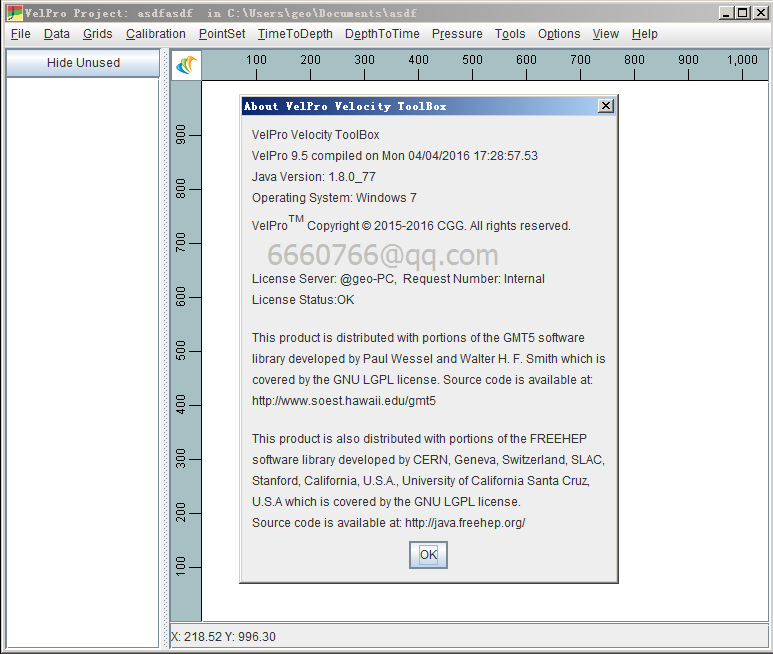Click the 500 mark on horizontal ruler

click(472, 60)
